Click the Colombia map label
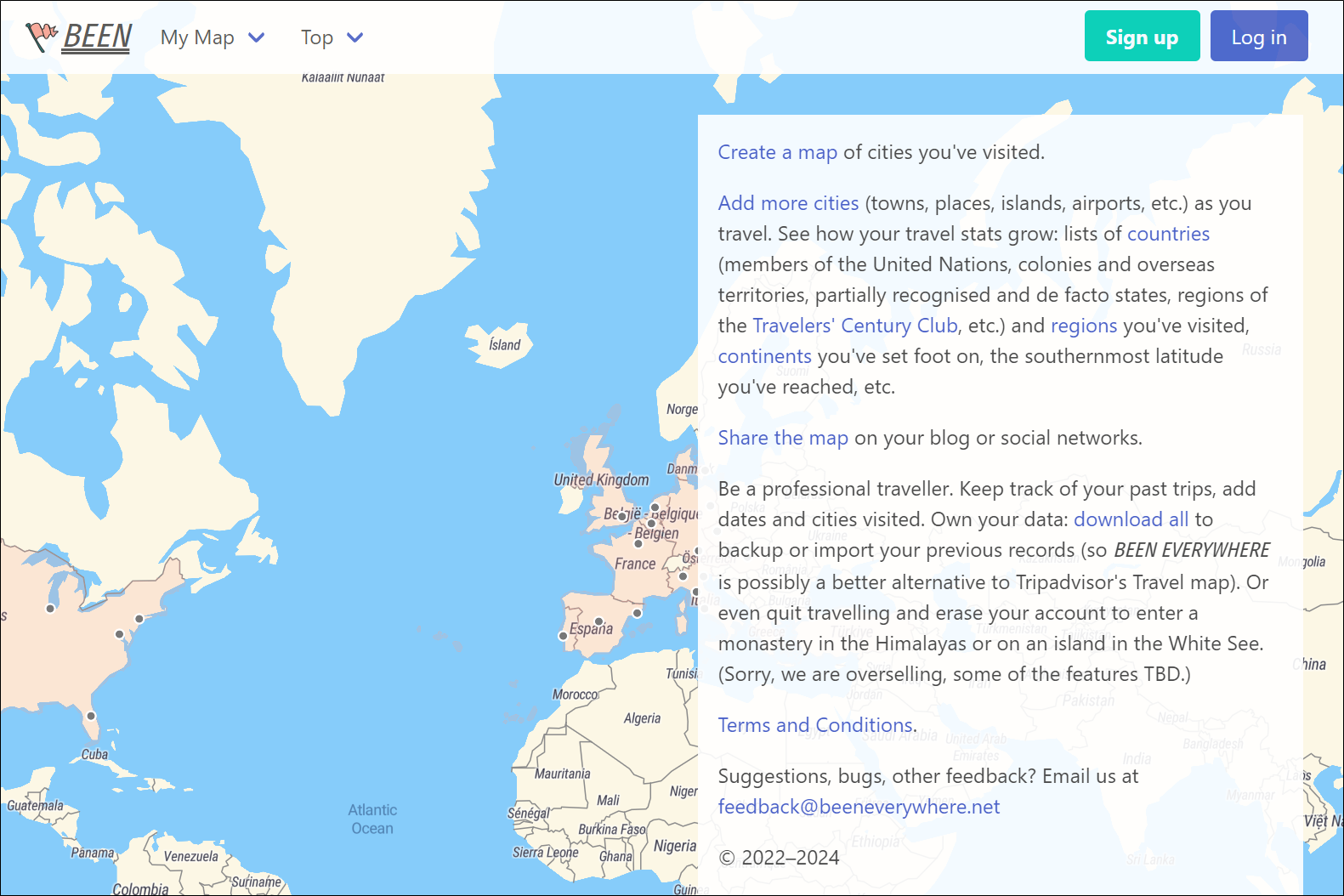The height and width of the screenshot is (896, 1344). (140, 889)
